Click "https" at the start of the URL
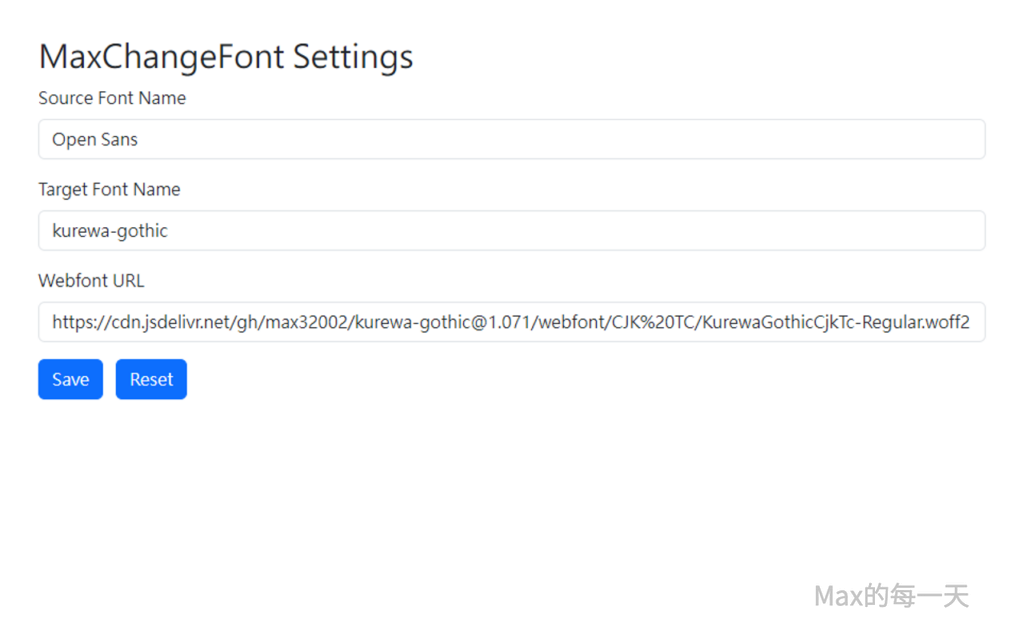Screen dimensions: 1024x640 (71, 323)
